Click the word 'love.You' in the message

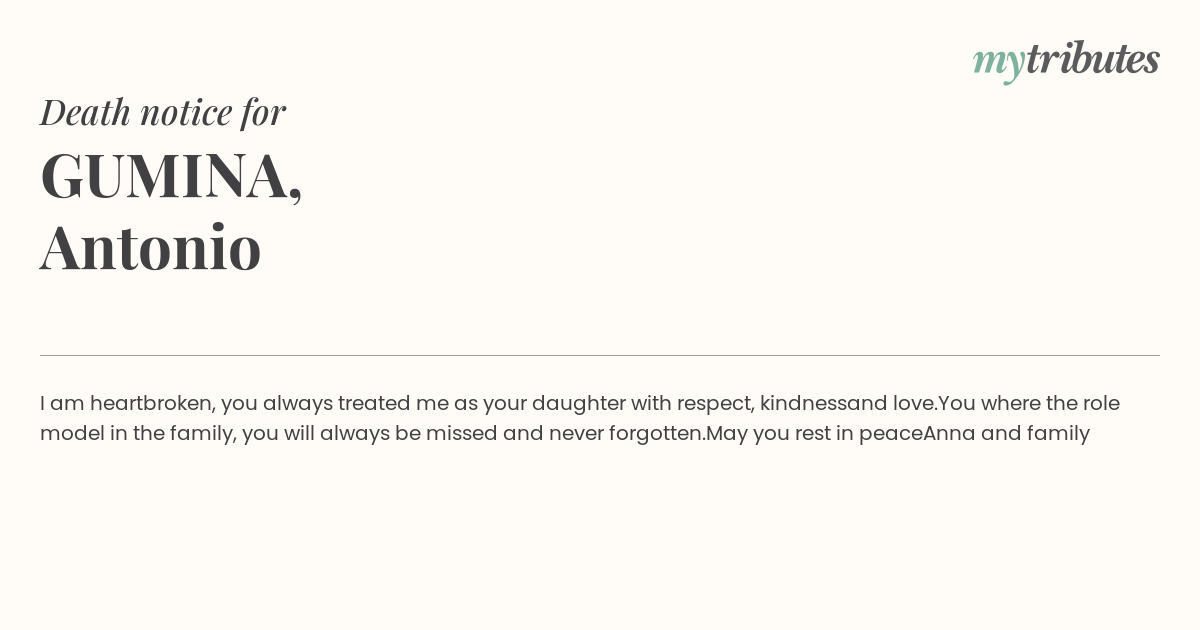934,403
